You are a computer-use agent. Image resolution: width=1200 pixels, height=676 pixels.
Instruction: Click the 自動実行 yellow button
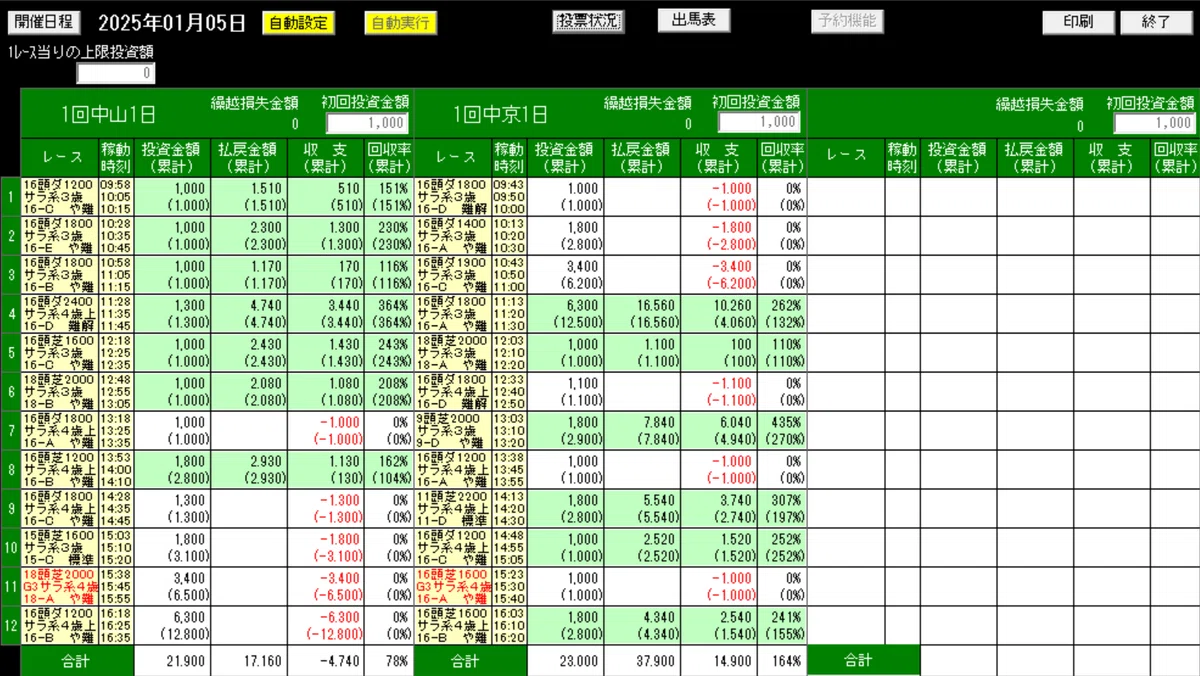[400, 22]
